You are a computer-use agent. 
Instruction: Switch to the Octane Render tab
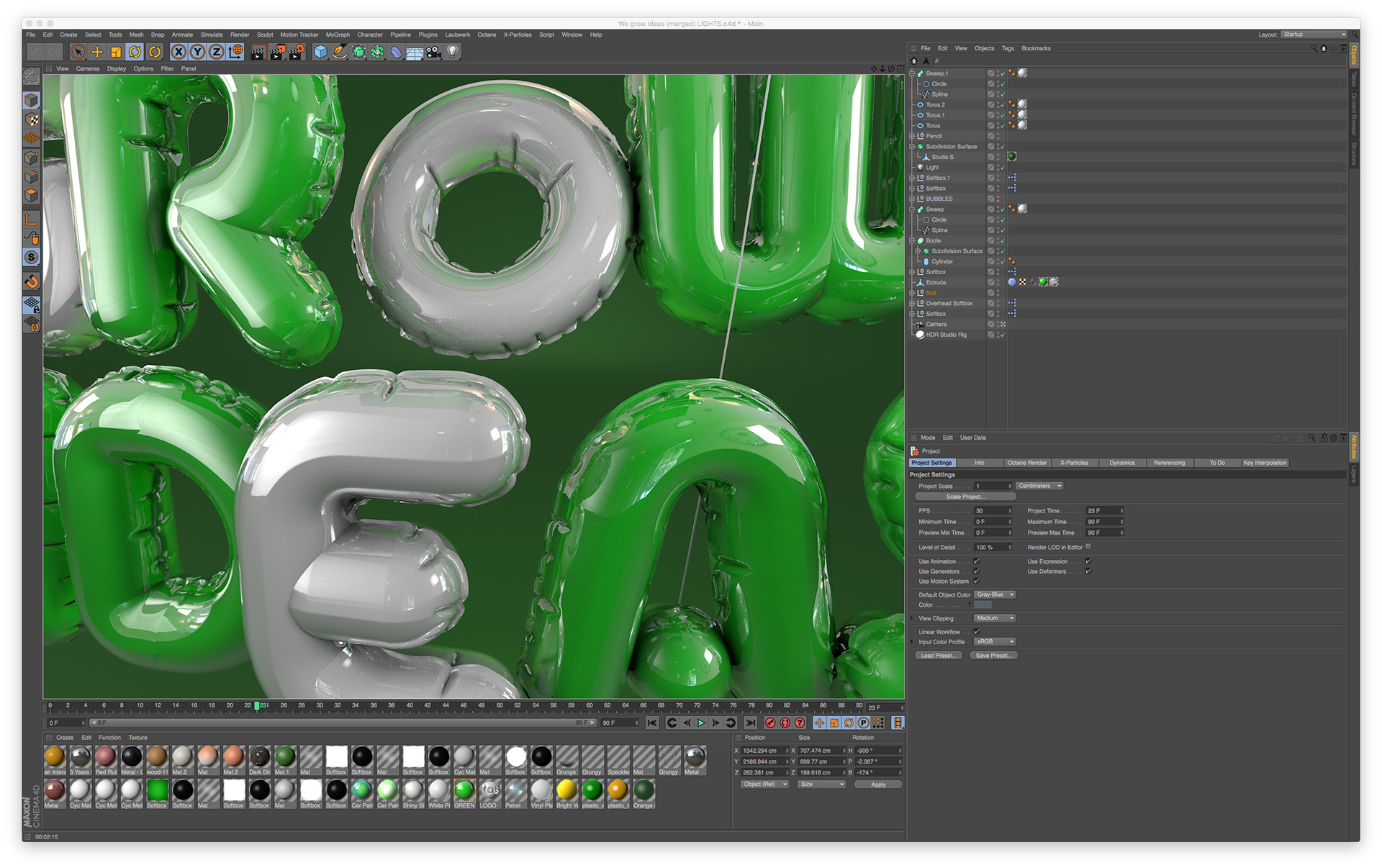pos(1026,463)
